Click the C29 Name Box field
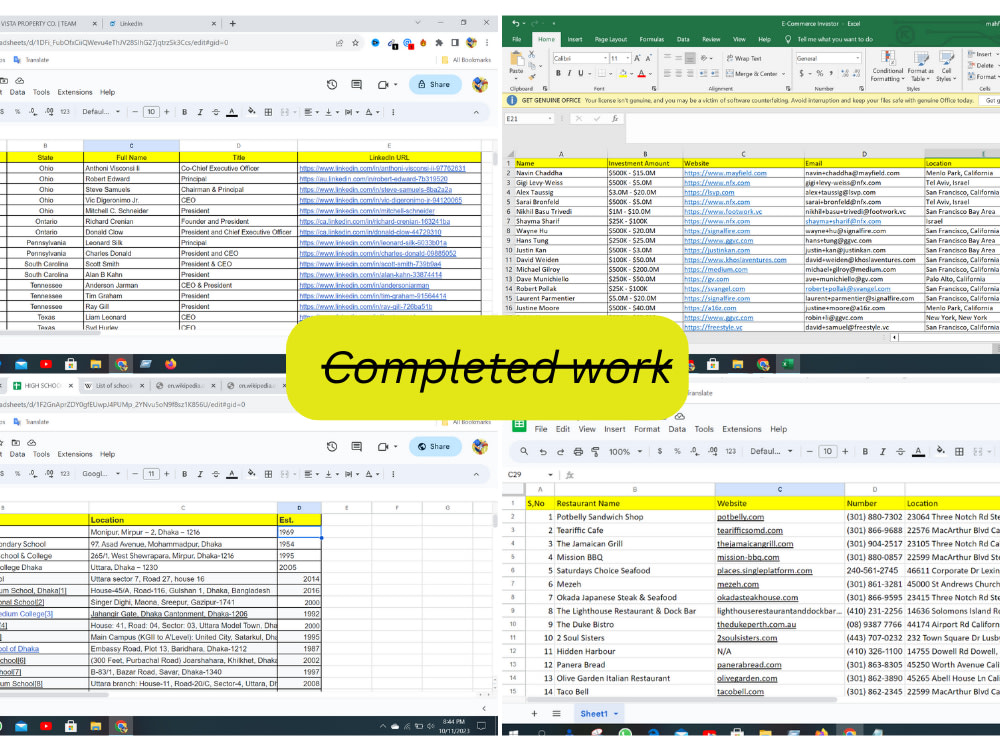Image resolution: width=1000 pixels, height=750 pixels. [520, 472]
